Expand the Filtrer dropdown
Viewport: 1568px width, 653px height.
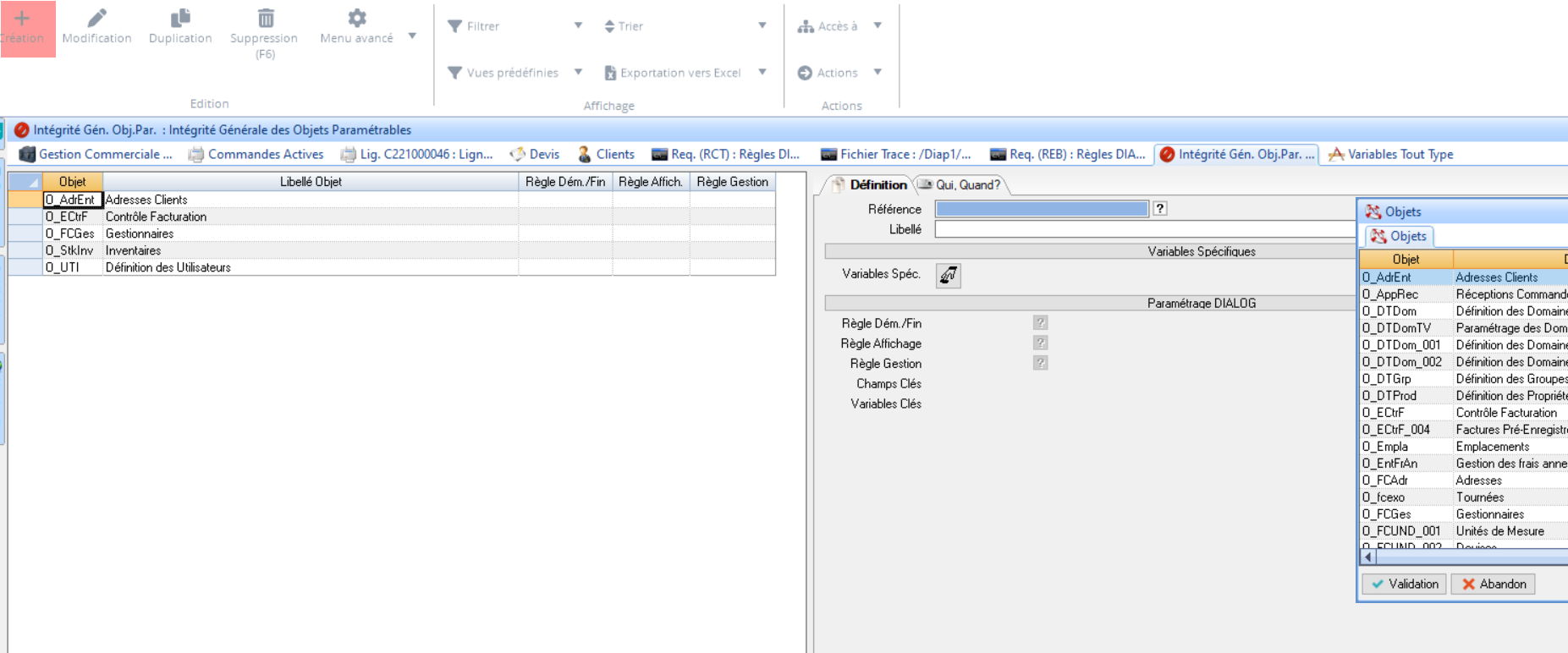578,25
